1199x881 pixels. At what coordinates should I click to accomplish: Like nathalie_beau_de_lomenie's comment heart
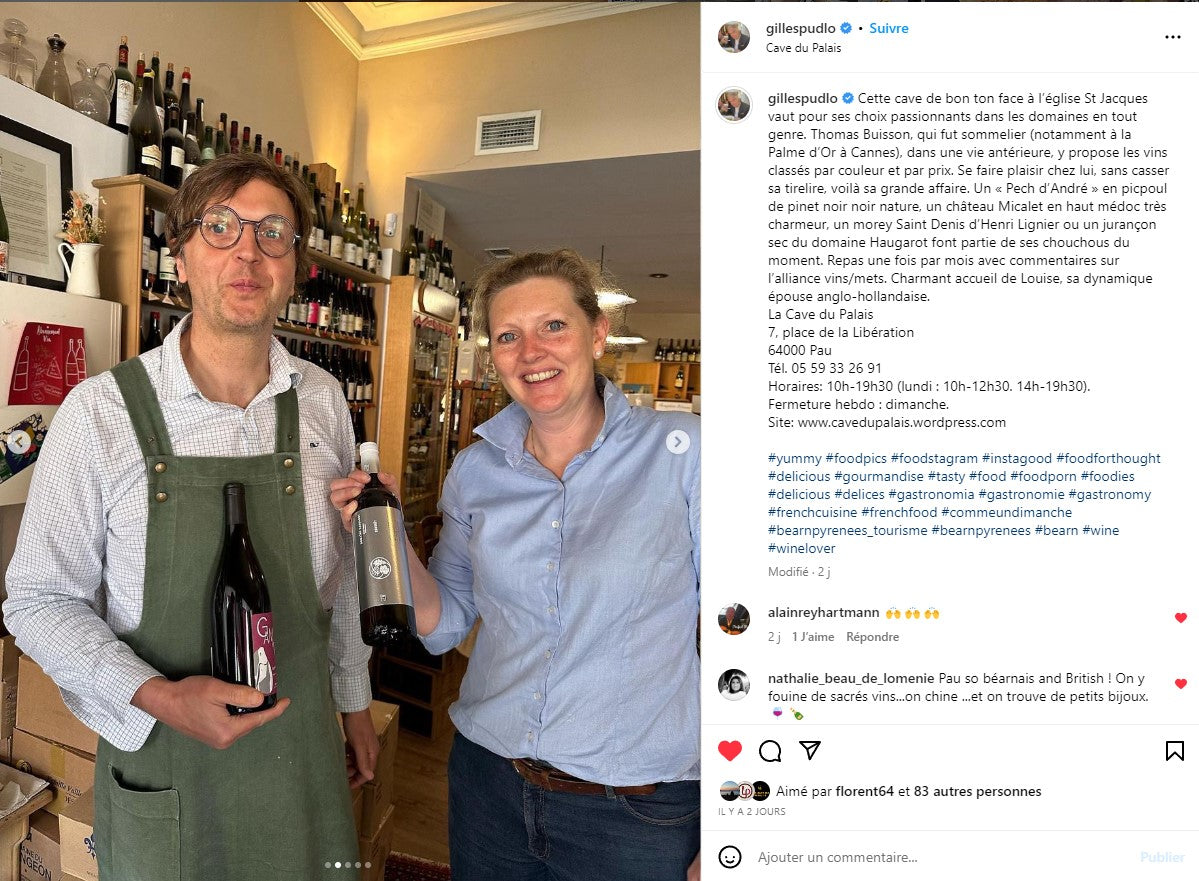[x=1181, y=684]
